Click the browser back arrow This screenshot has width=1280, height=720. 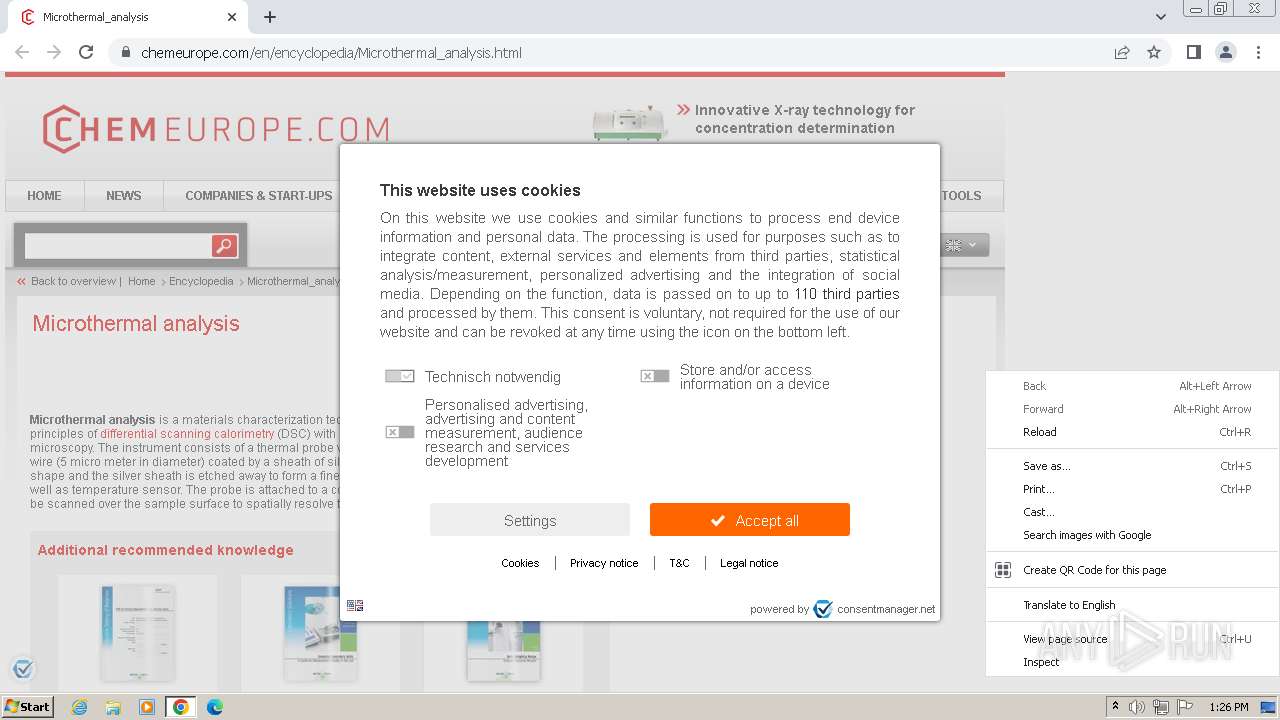[x=22, y=52]
